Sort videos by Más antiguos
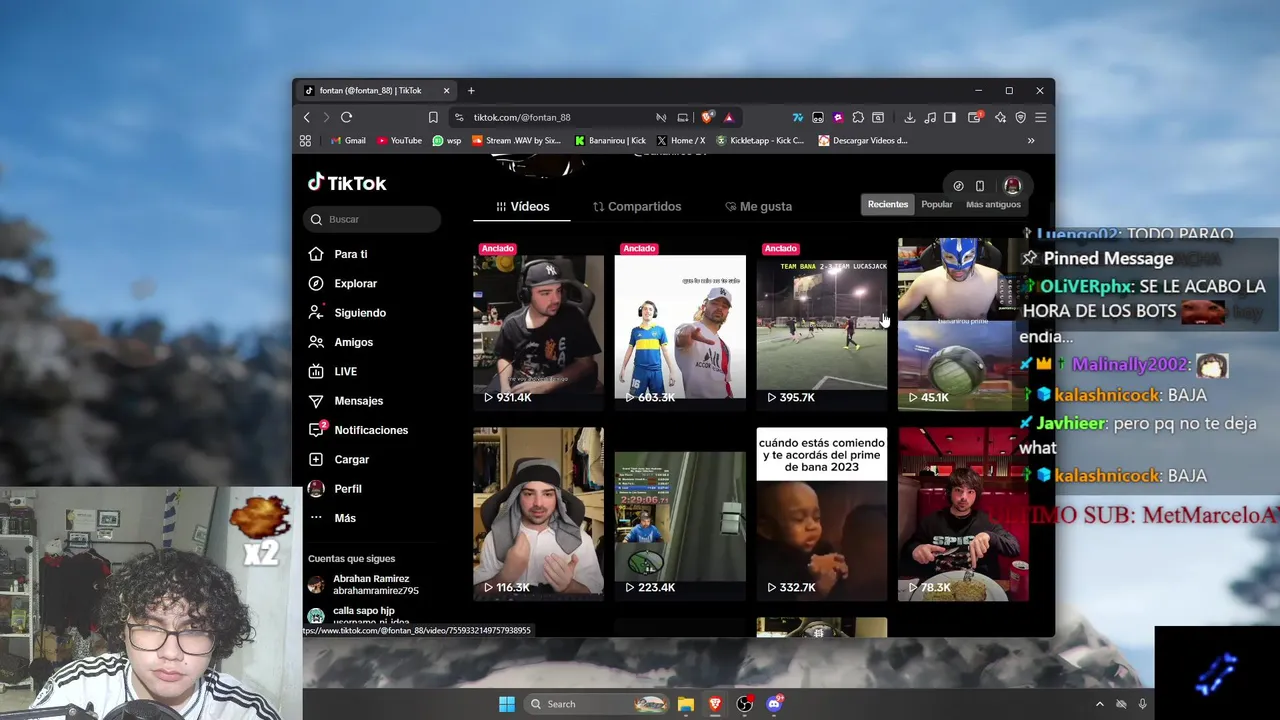Screen dimensions: 1280x720 pos(993,204)
